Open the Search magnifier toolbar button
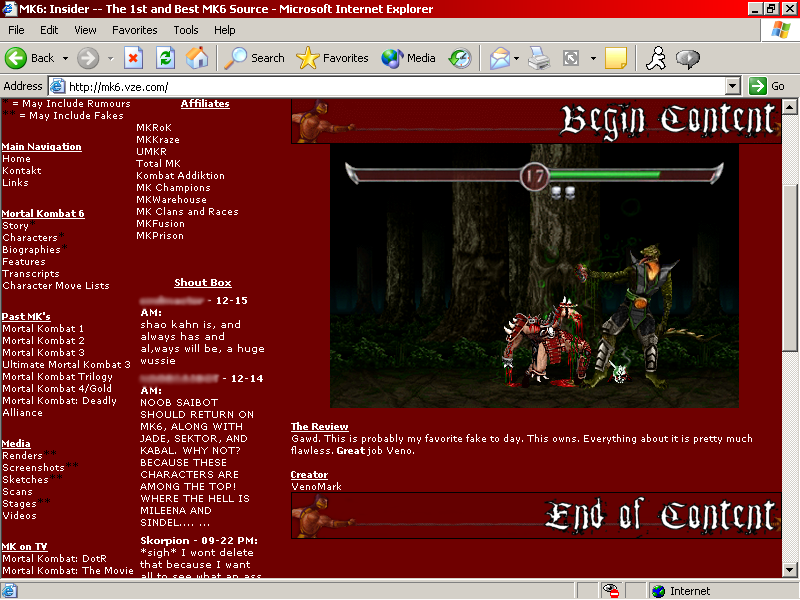This screenshot has width=800, height=600. point(255,58)
